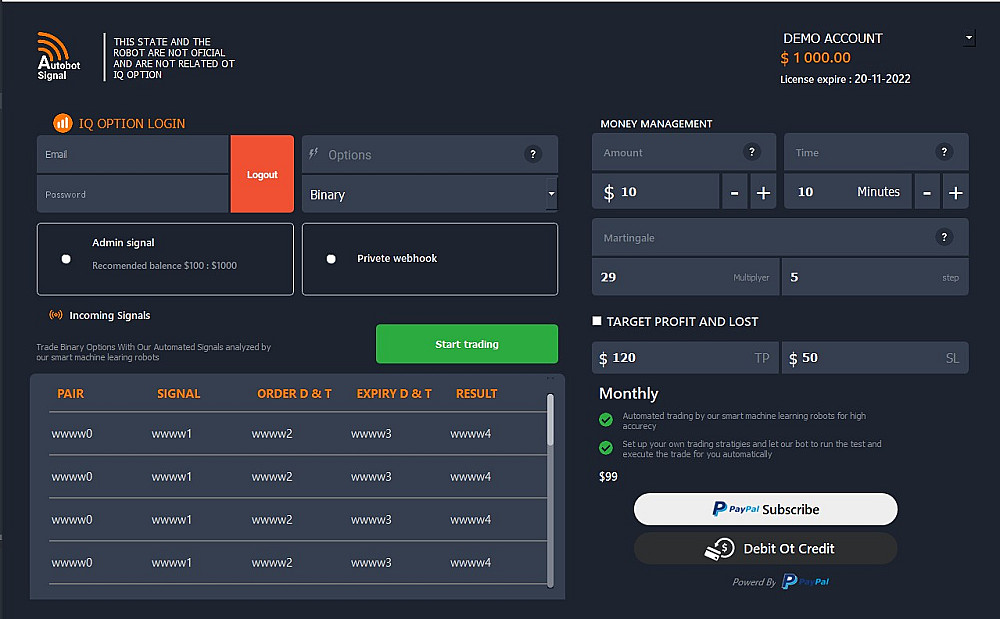Click the License expire date text
The image size is (1000, 619).
pos(845,79)
